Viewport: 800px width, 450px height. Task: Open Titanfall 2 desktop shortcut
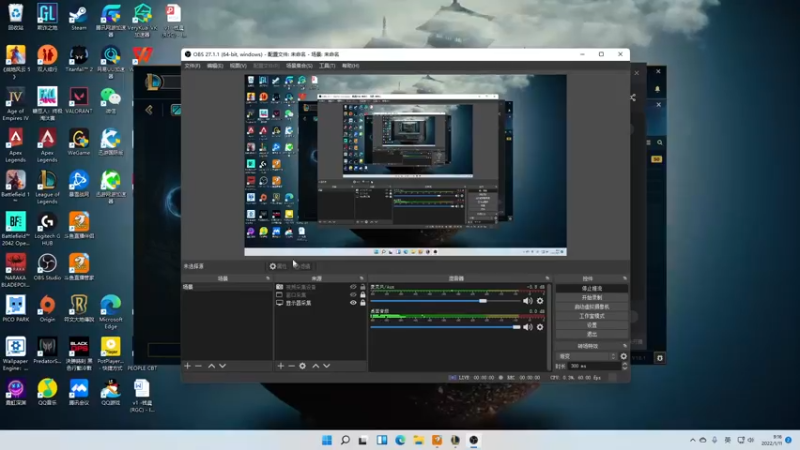79,59
